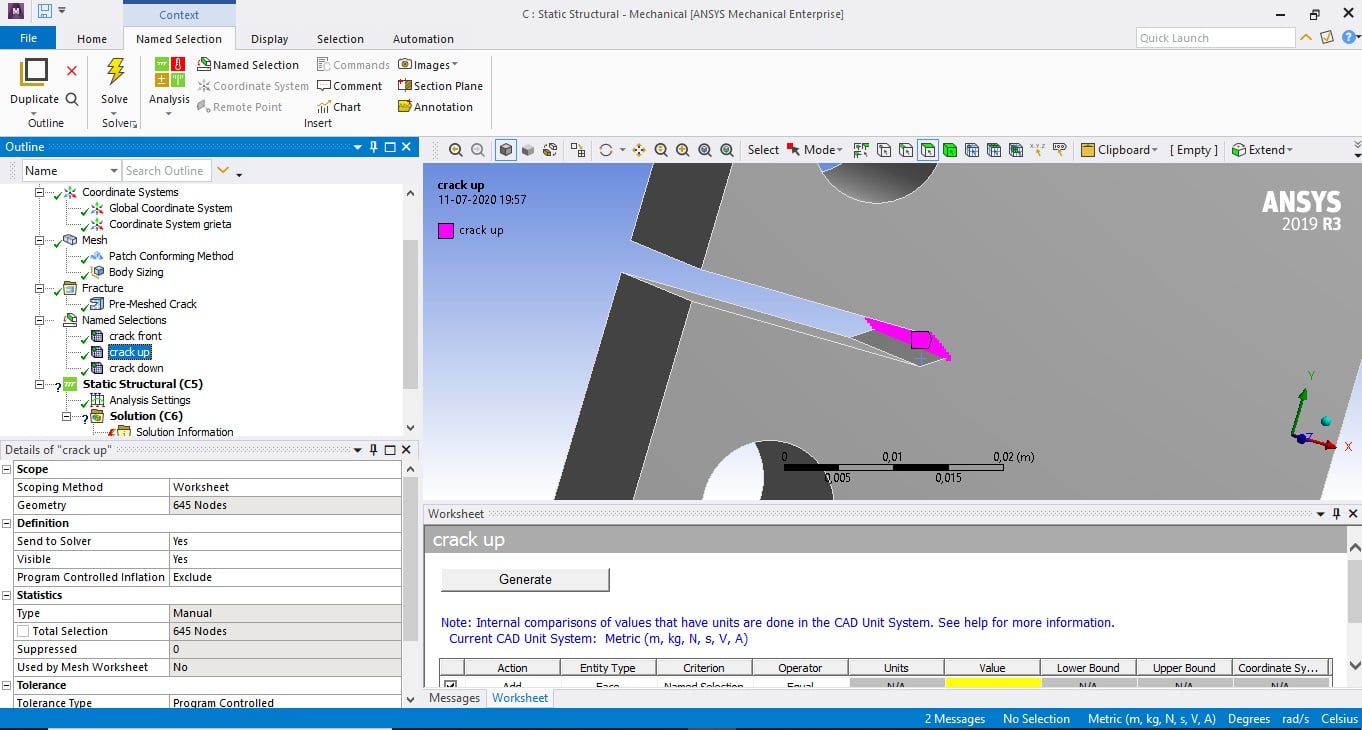The height and width of the screenshot is (730, 1362).
Task: Toggle the checkbox in the Add worksheet row
Action: [x=450, y=685]
